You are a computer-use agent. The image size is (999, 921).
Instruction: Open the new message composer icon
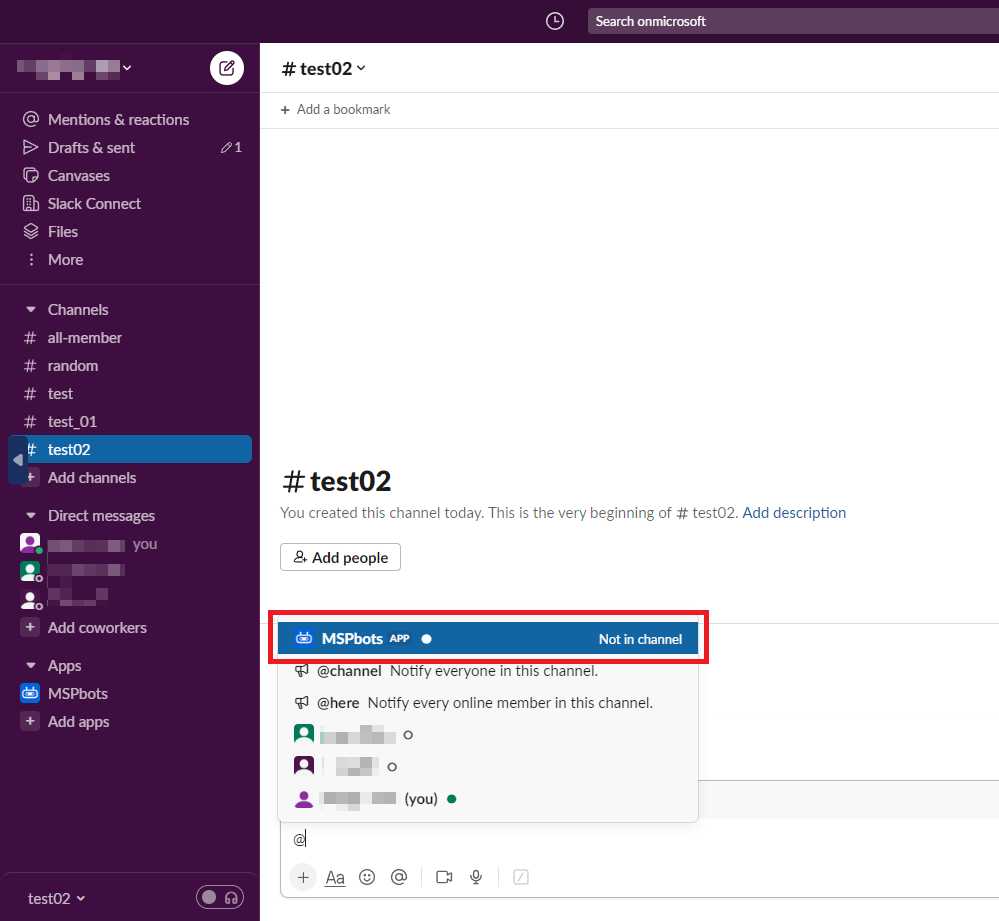227,68
